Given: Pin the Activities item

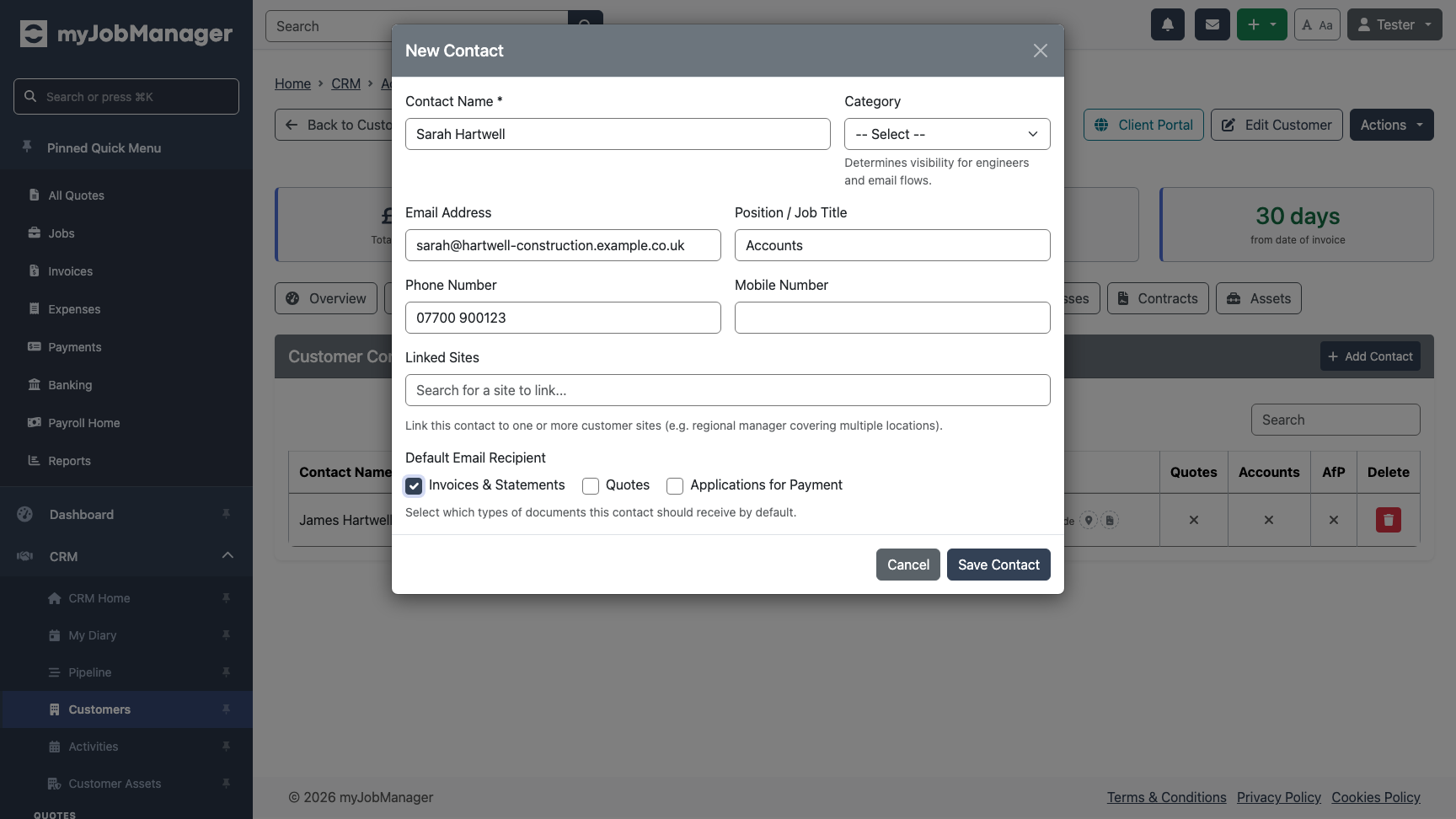Looking at the screenshot, I should point(226,747).
